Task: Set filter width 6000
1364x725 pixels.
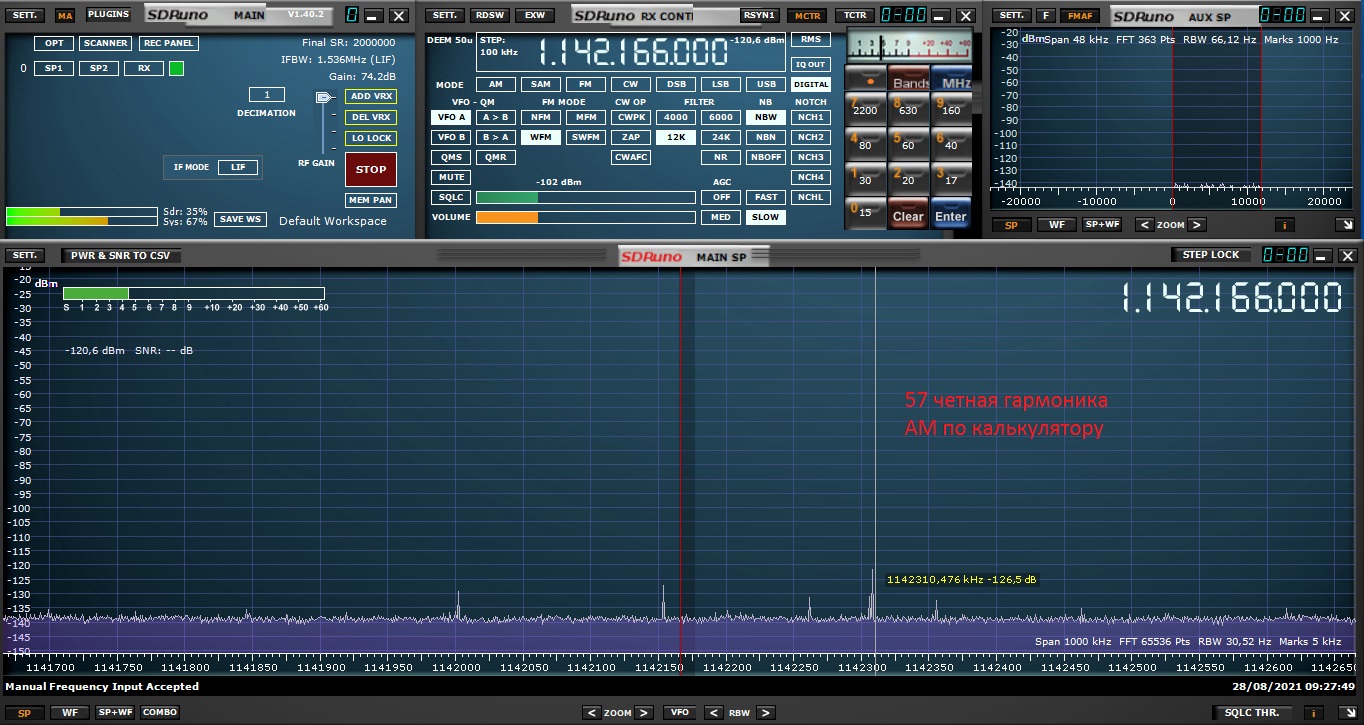Action: tap(720, 117)
